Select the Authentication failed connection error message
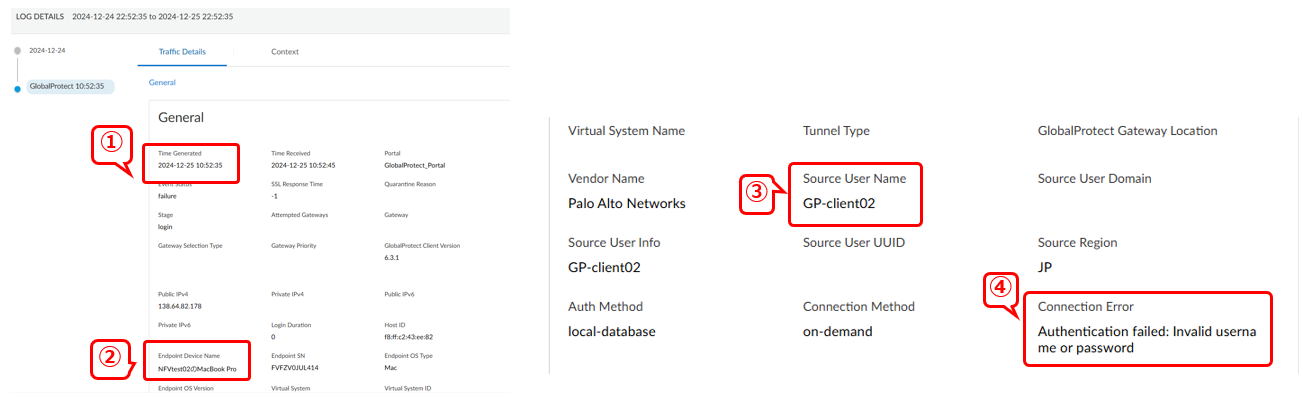1303x397 pixels. click(x=1146, y=339)
